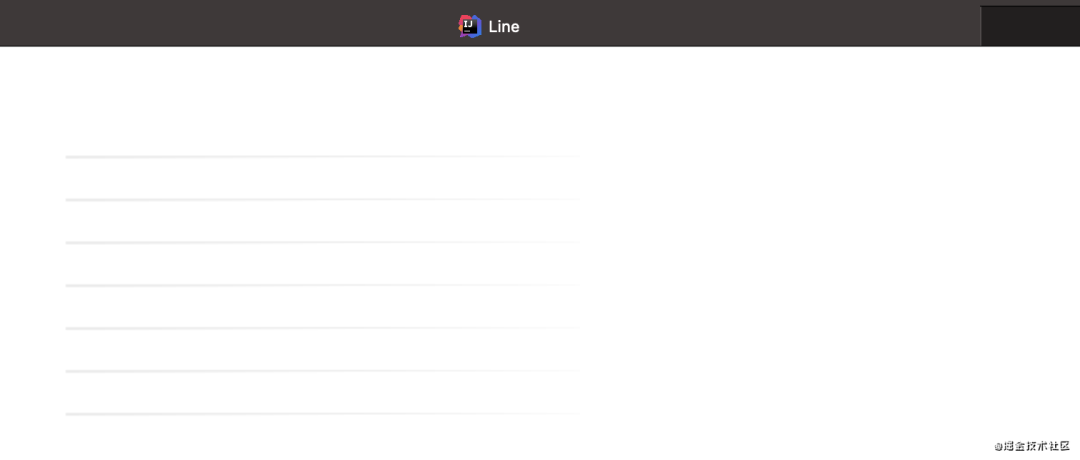Select the bottommost horizontal line
This screenshot has height=460, width=1080.
[x=320, y=413]
